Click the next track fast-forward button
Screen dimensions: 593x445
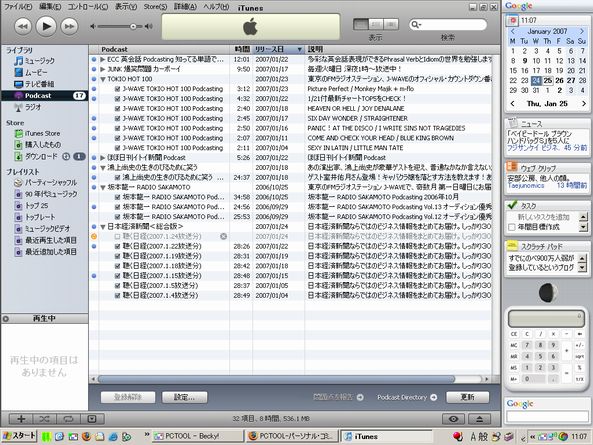pyautogui.click(x=70, y=26)
